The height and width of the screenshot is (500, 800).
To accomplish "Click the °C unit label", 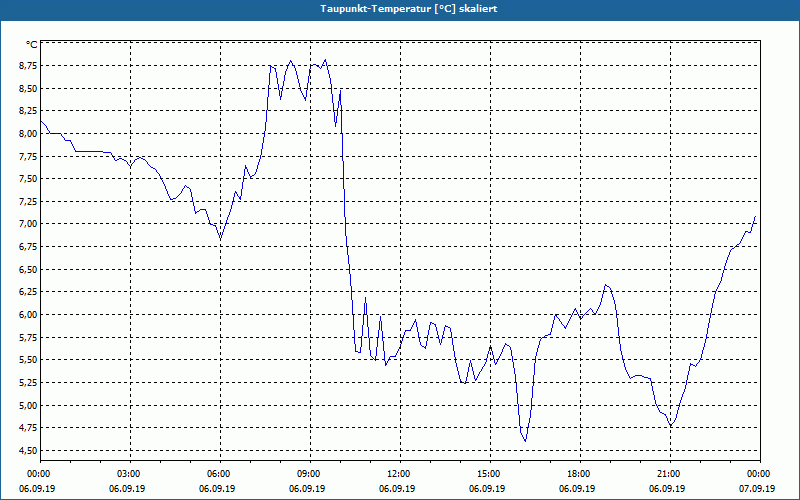I will tap(31, 44).
